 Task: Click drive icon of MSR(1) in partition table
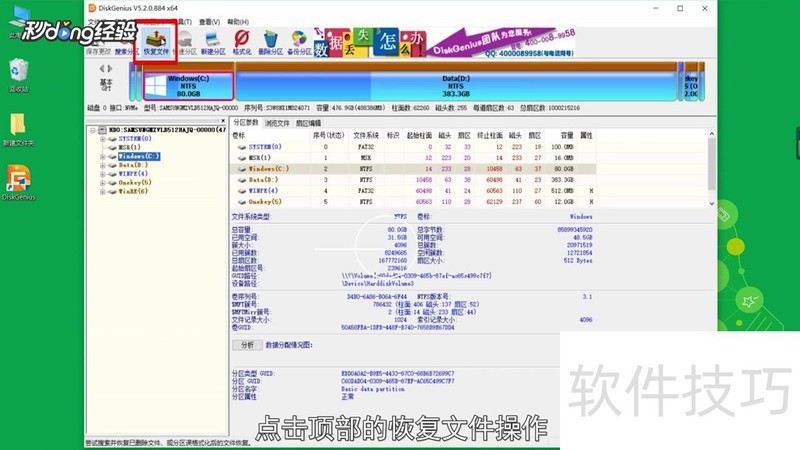[242, 158]
